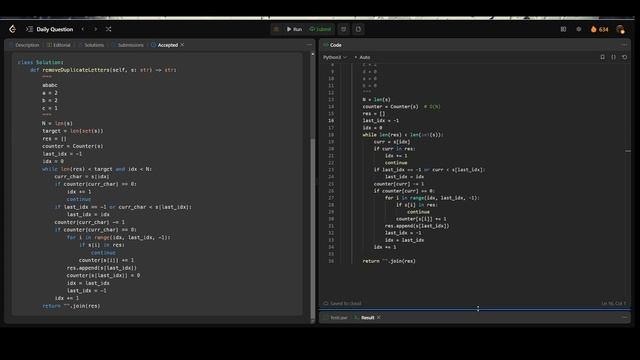Go to the previous question arrow
640x360 pixels.
[x=83, y=29]
